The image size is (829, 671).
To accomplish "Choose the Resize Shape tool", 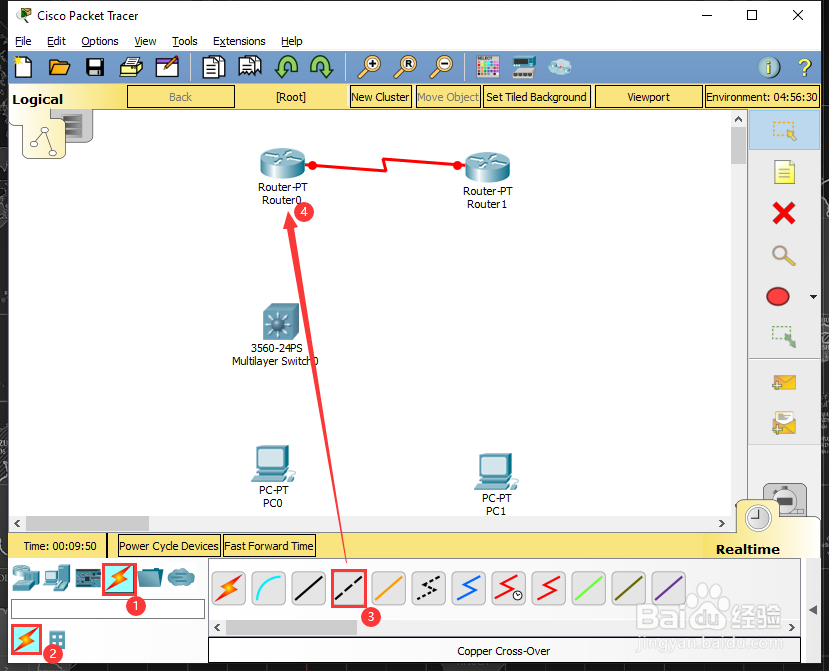I will 784,336.
